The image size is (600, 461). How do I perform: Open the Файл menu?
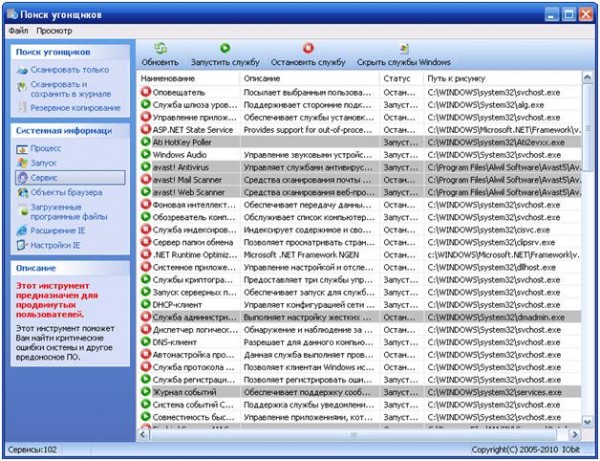[x=18, y=31]
